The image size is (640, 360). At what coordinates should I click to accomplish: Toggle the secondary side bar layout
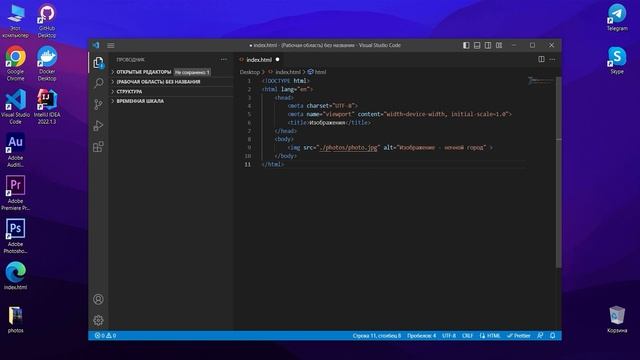coord(488,45)
